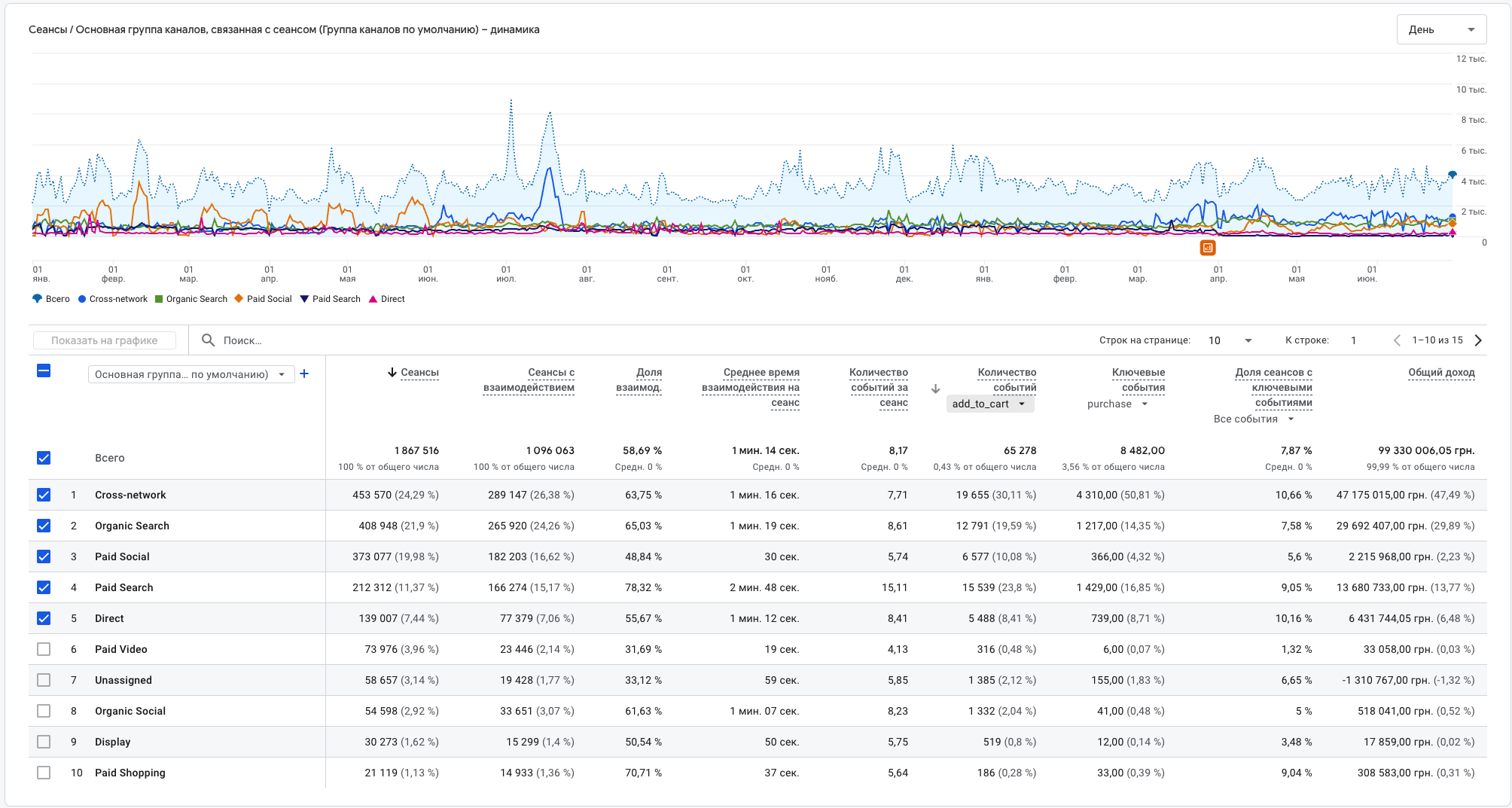Click sort arrow beside add_to_cart column
Image resolution: width=1512 pixels, height=808 pixels.
[935, 389]
